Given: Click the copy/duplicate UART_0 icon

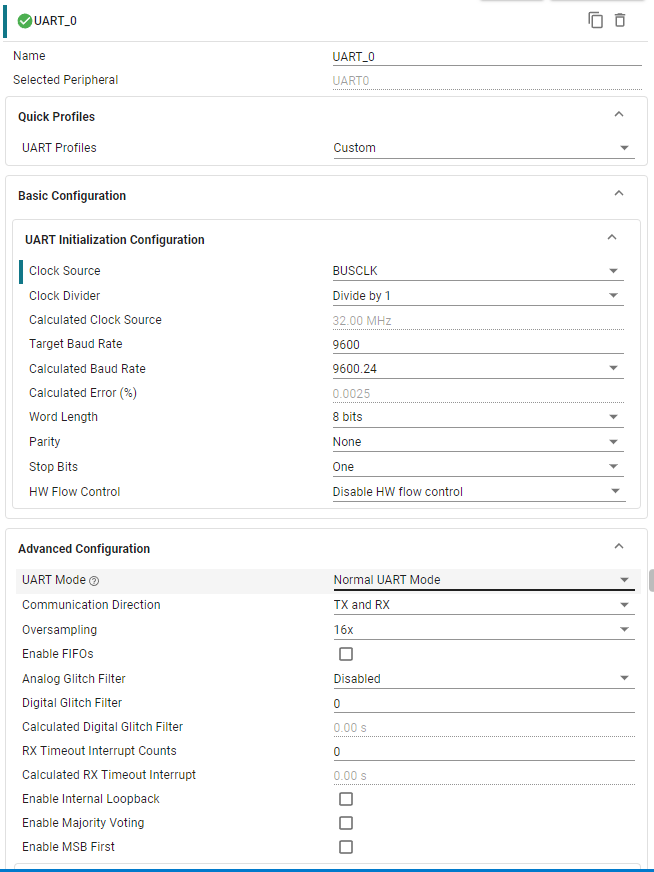Looking at the screenshot, I should (x=596, y=20).
